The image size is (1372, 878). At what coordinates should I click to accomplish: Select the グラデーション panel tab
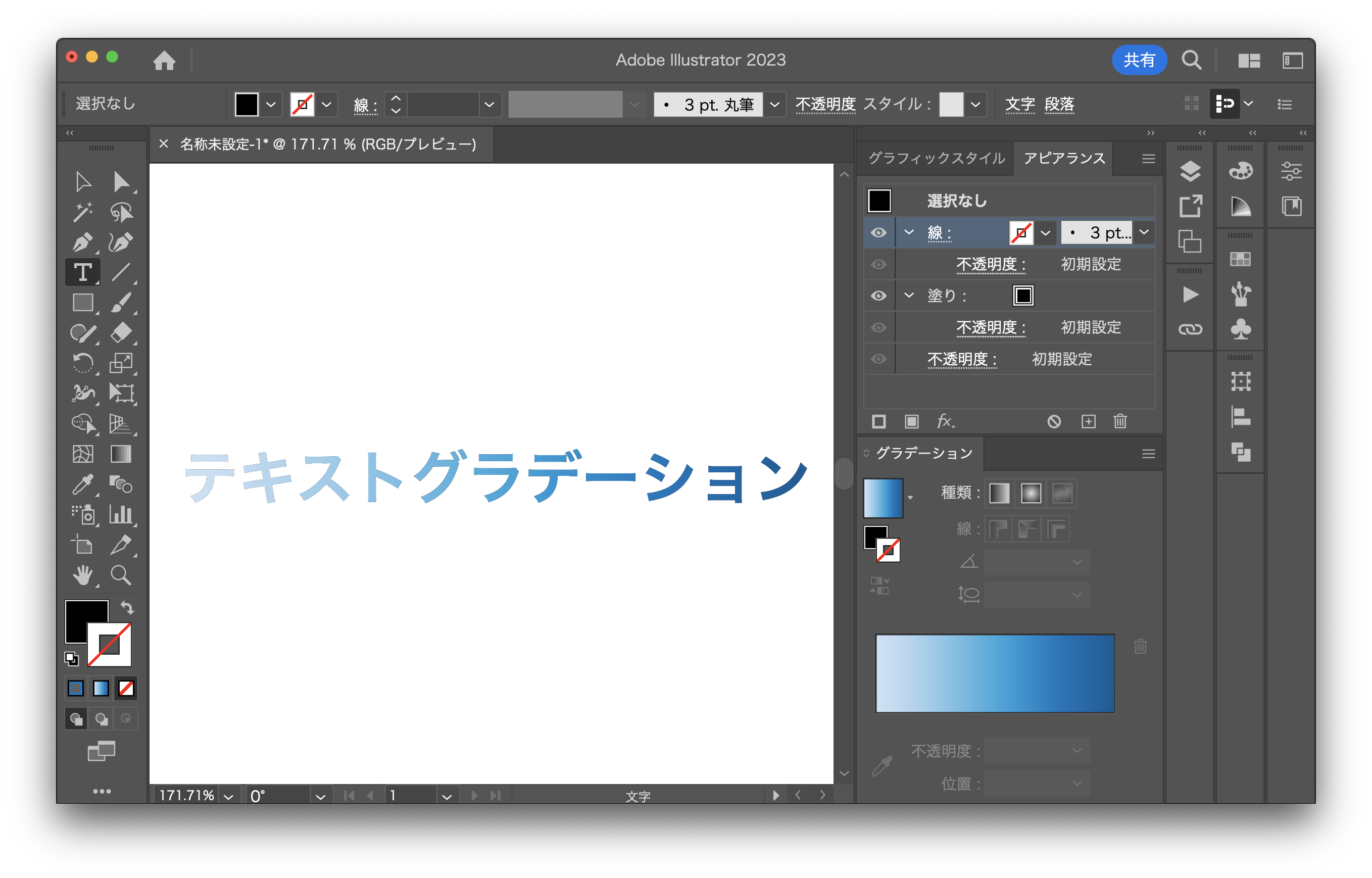tap(924, 453)
